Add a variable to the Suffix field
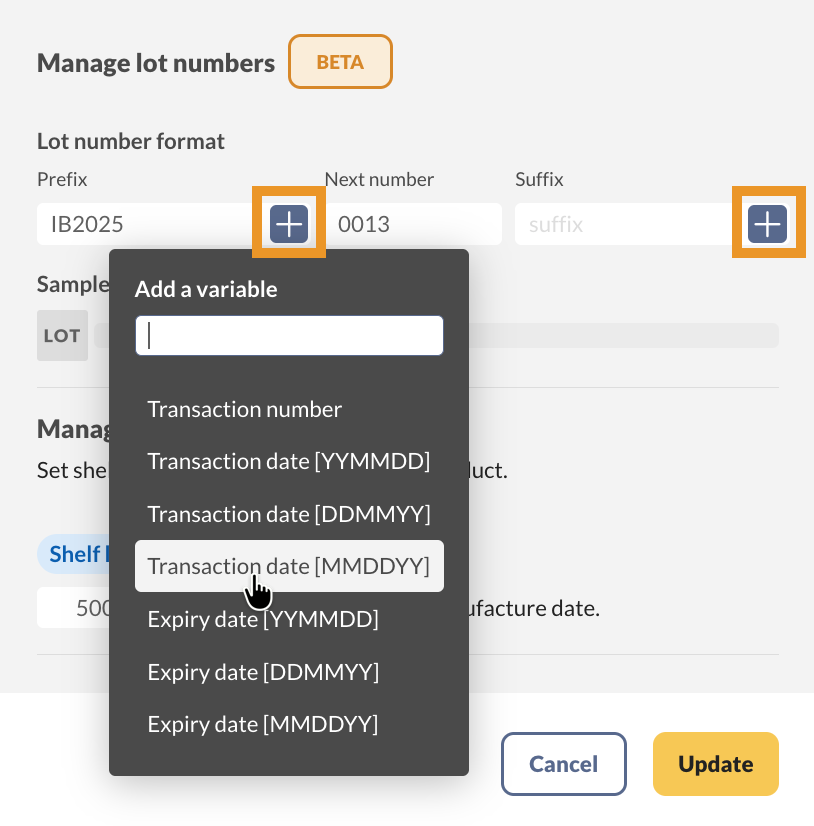This screenshot has width=814, height=826. pyautogui.click(x=768, y=223)
